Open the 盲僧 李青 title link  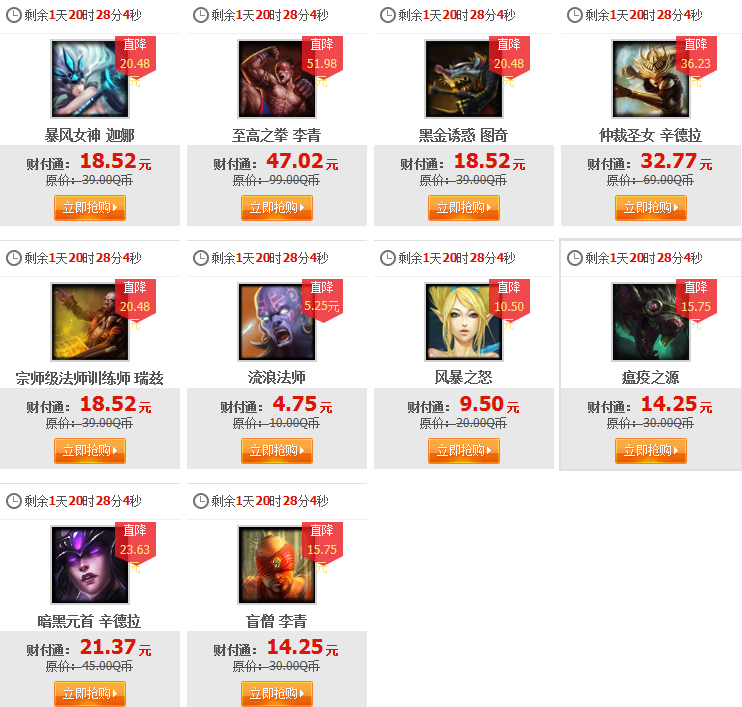point(277,621)
